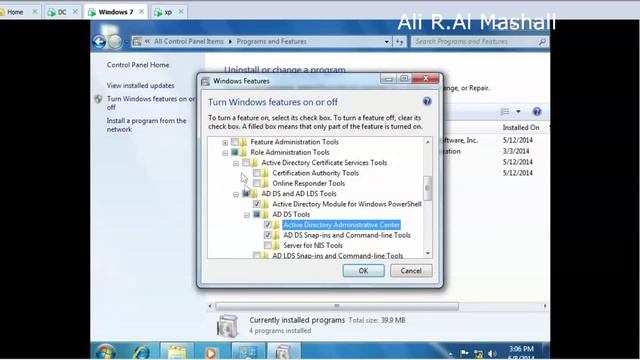The height and width of the screenshot is (360, 640).
Task: Switch to the DC tab
Action: point(62,12)
